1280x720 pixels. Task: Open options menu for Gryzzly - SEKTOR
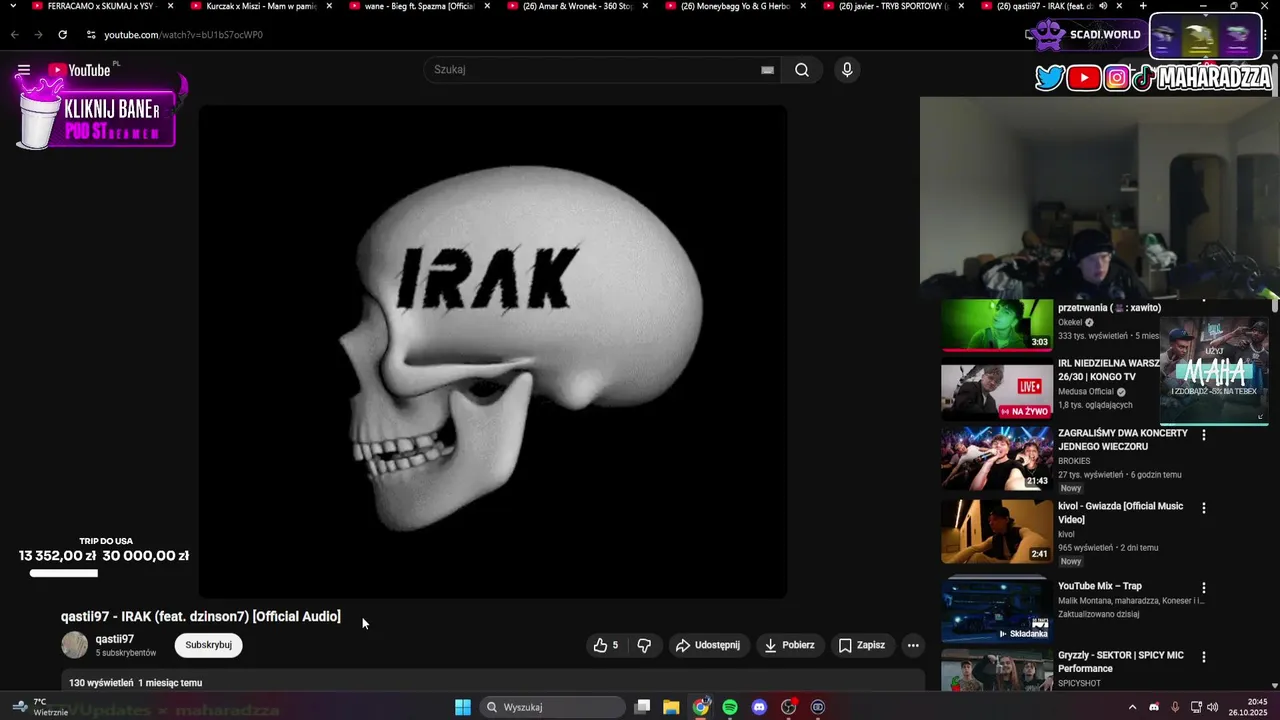click(x=1203, y=657)
